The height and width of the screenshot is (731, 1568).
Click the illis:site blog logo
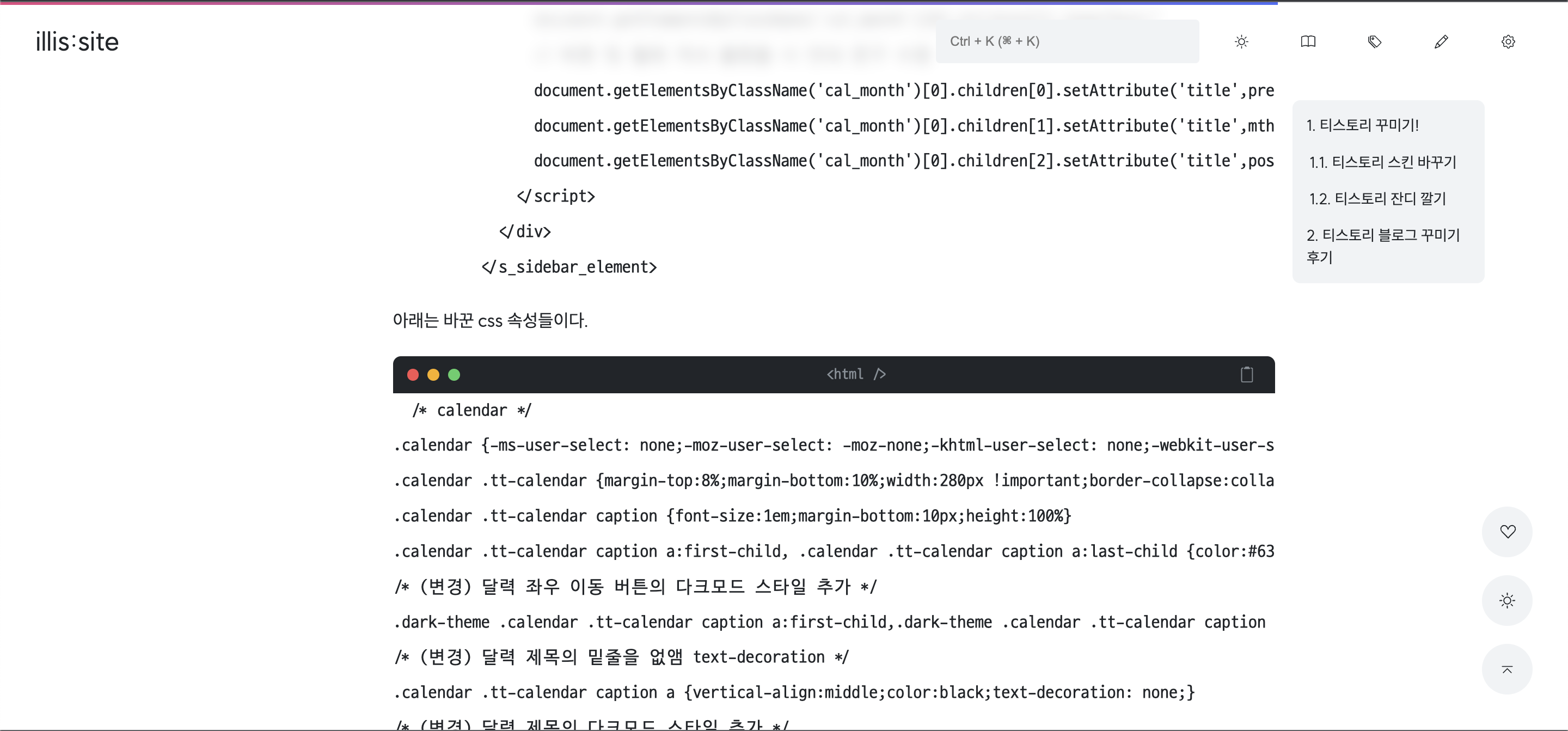77,41
